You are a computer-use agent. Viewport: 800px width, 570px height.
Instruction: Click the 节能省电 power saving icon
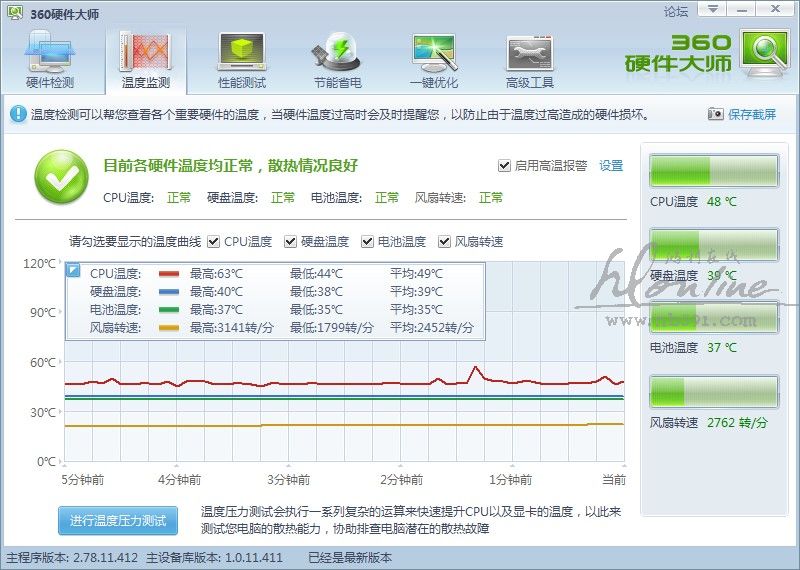[x=337, y=60]
